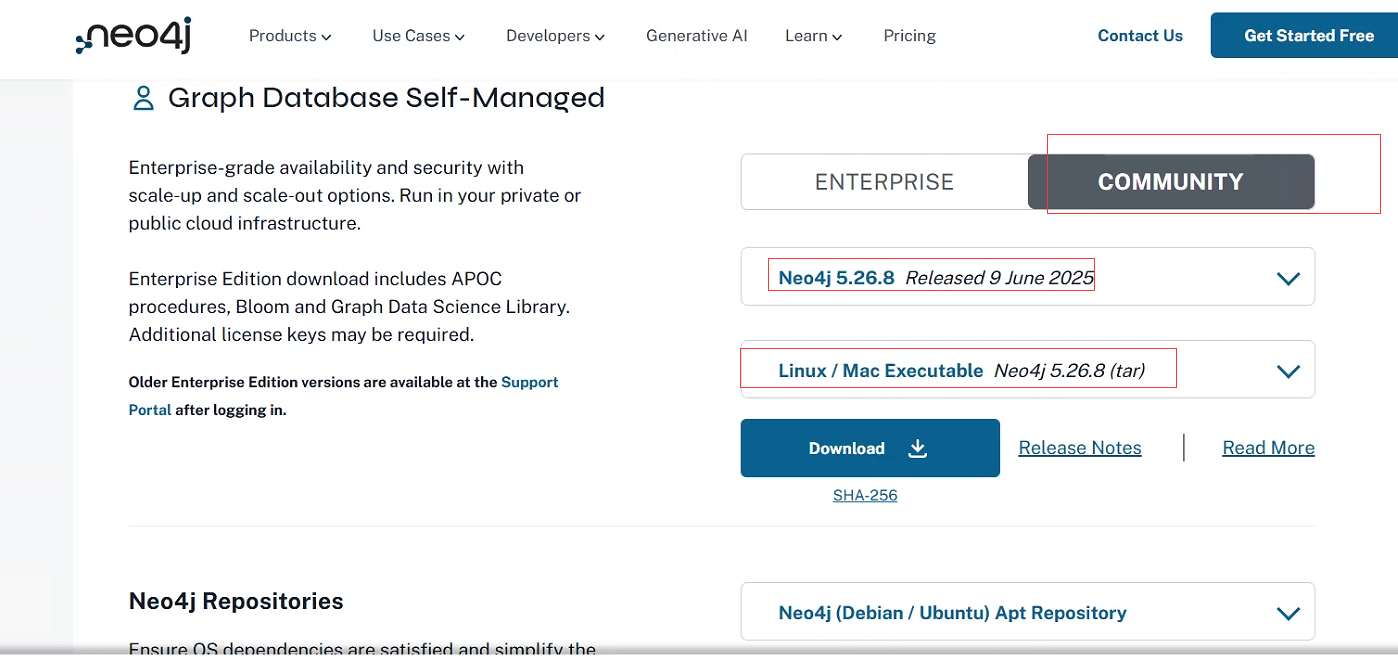The height and width of the screenshot is (657, 1398).
Task: Click the download arrow icon on Download button
Action: pos(918,449)
